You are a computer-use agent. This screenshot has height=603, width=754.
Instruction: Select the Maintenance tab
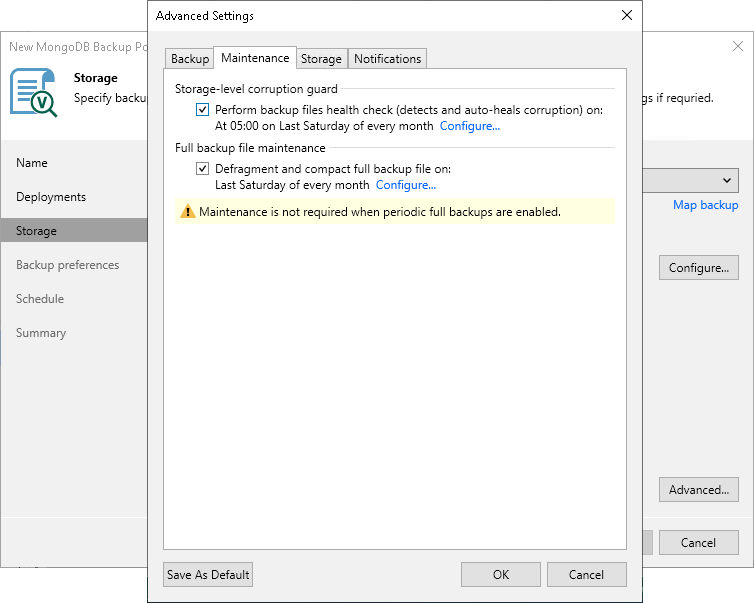255,58
